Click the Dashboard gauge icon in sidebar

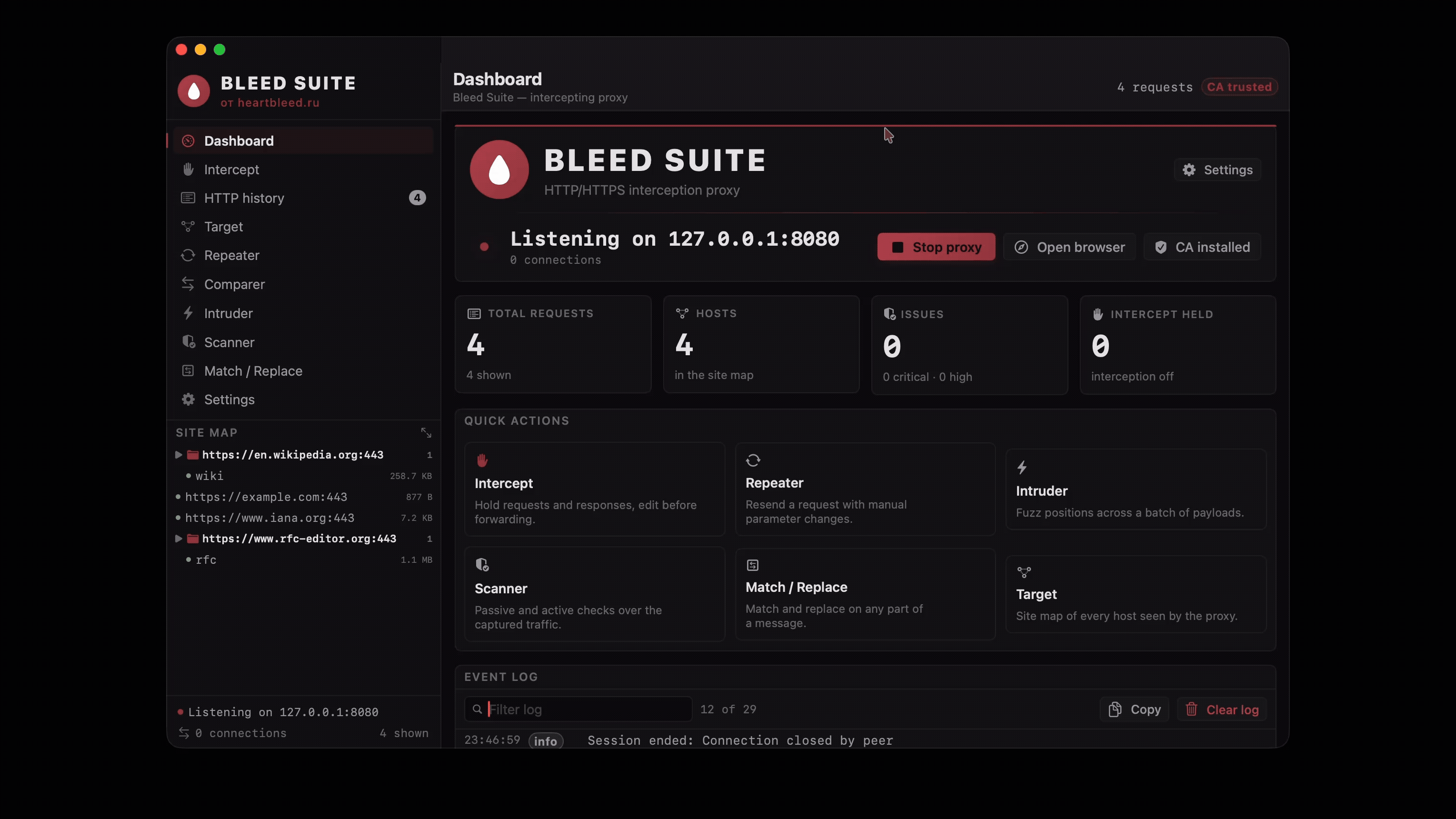pyautogui.click(x=188, y=141)
